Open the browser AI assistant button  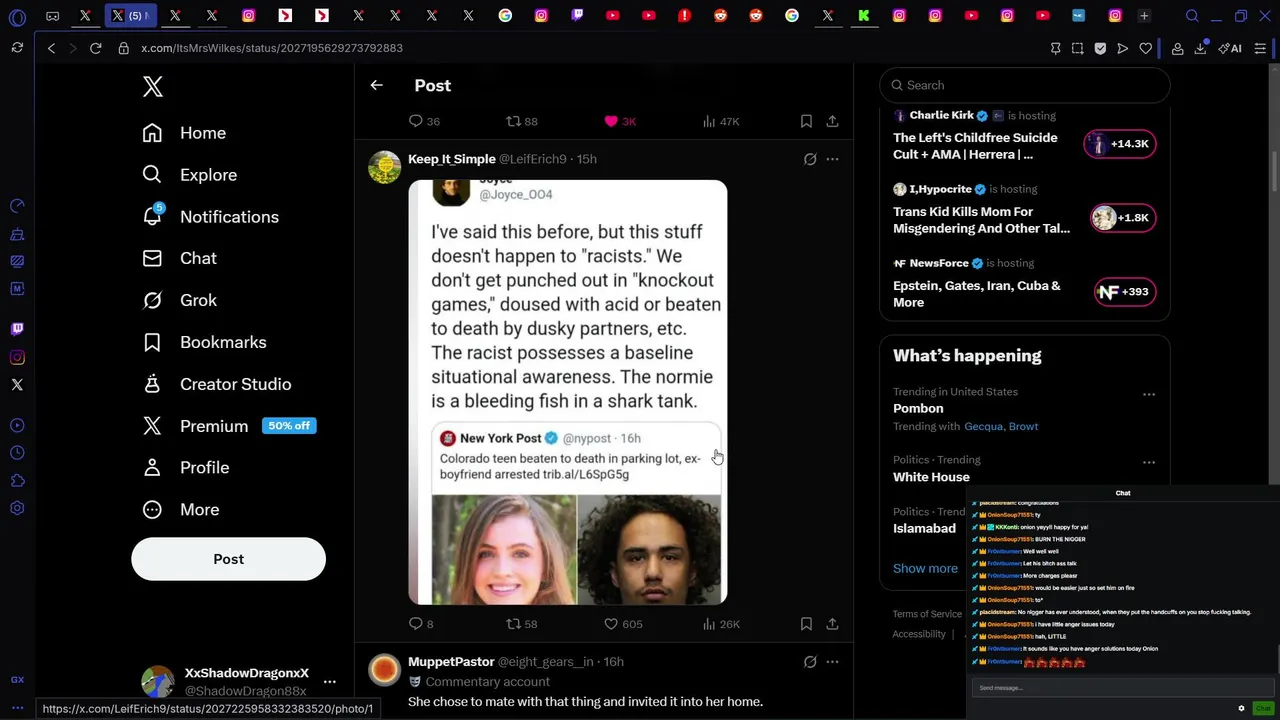pos(1230,48)
